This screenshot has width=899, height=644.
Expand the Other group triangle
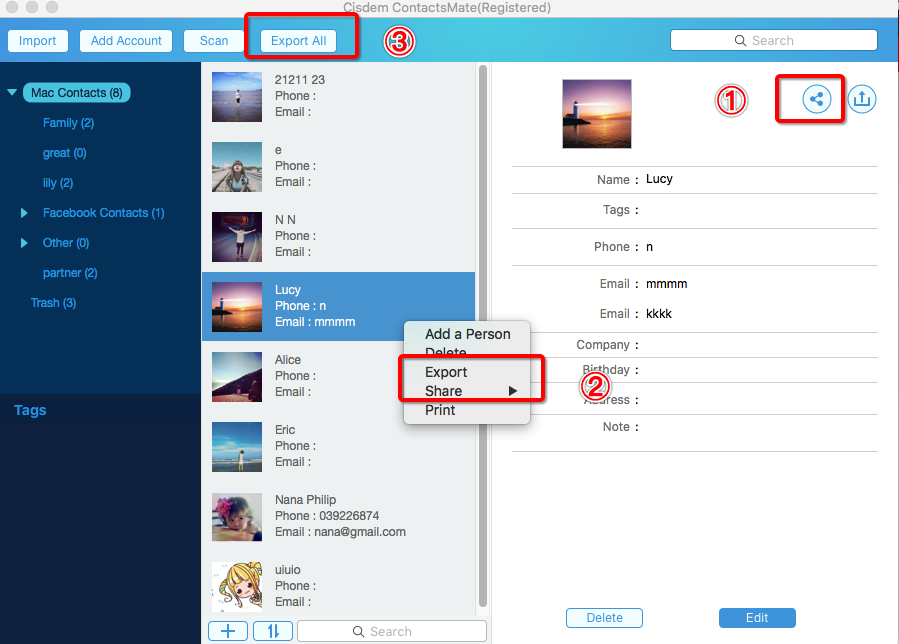click(24, 243)
